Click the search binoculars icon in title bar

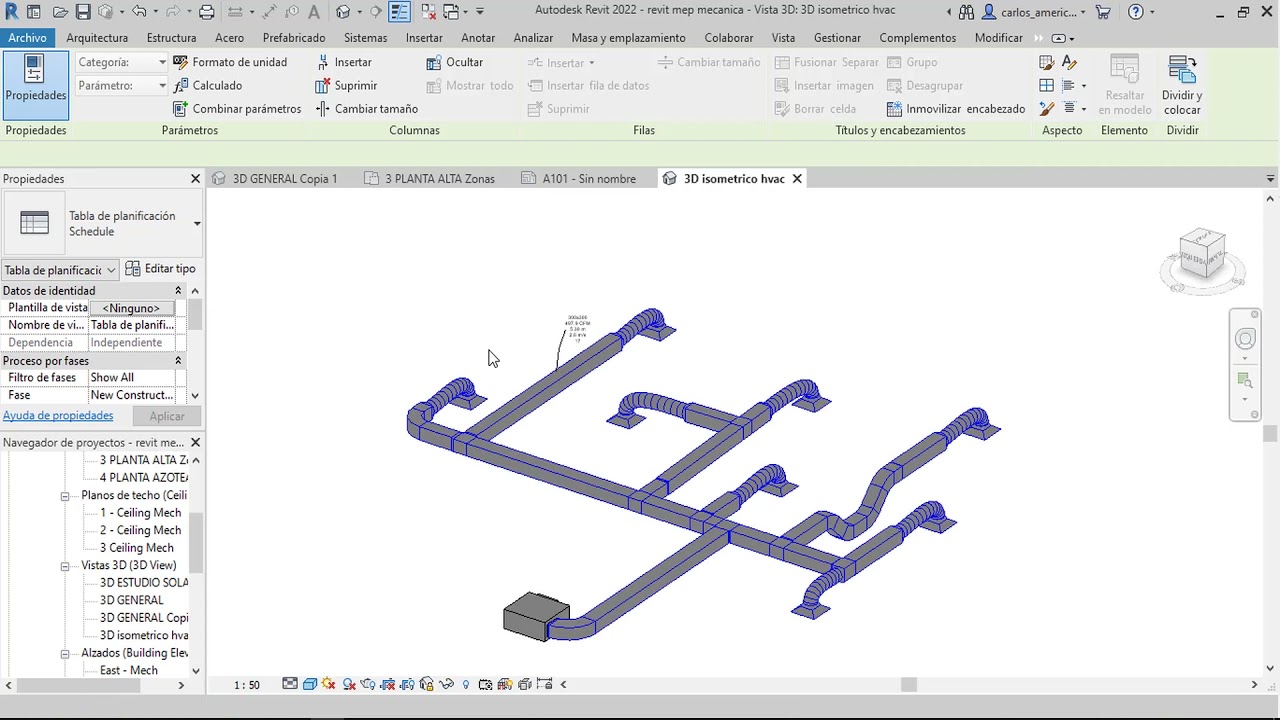(x=967, y=12)
